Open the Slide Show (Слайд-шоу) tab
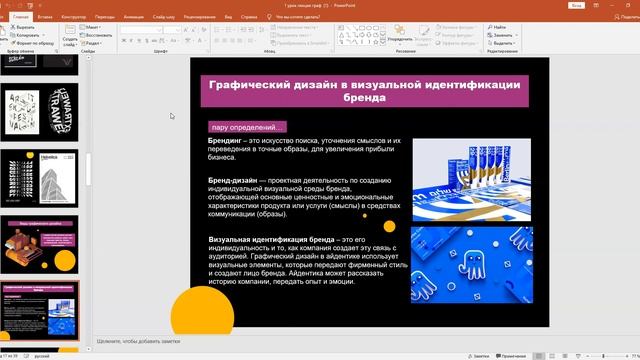Screen dimensions: 640x360 [x=164, y=17]
